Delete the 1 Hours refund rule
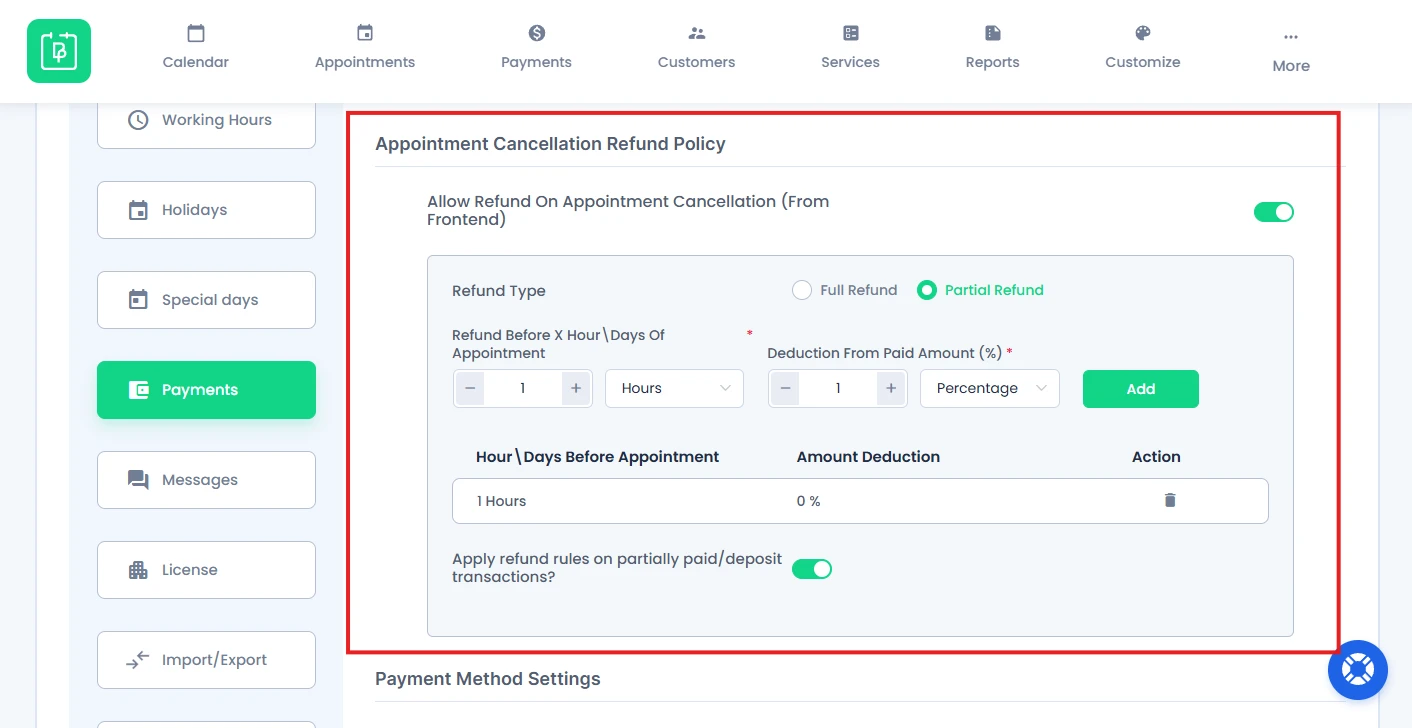Image resolution: width=1412 pixels, height=728 pixels. pos(1170,500)
